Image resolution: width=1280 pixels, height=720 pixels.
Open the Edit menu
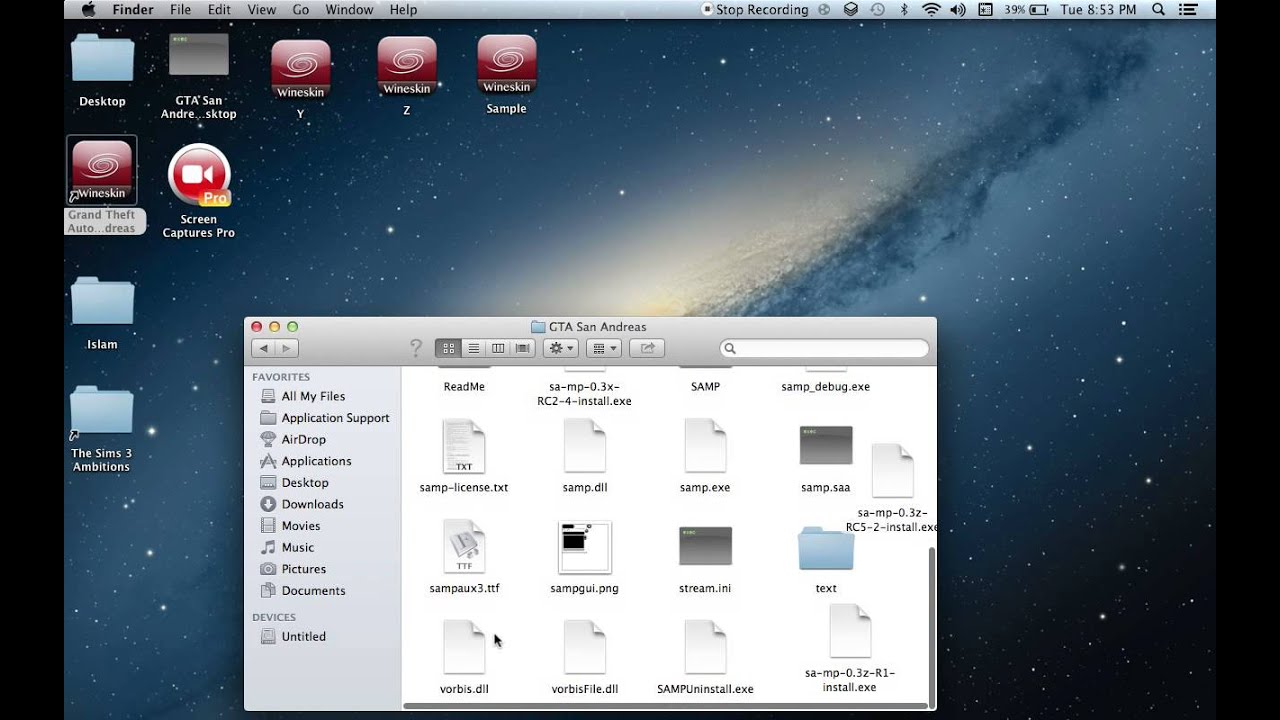click(x=219, y=10)
